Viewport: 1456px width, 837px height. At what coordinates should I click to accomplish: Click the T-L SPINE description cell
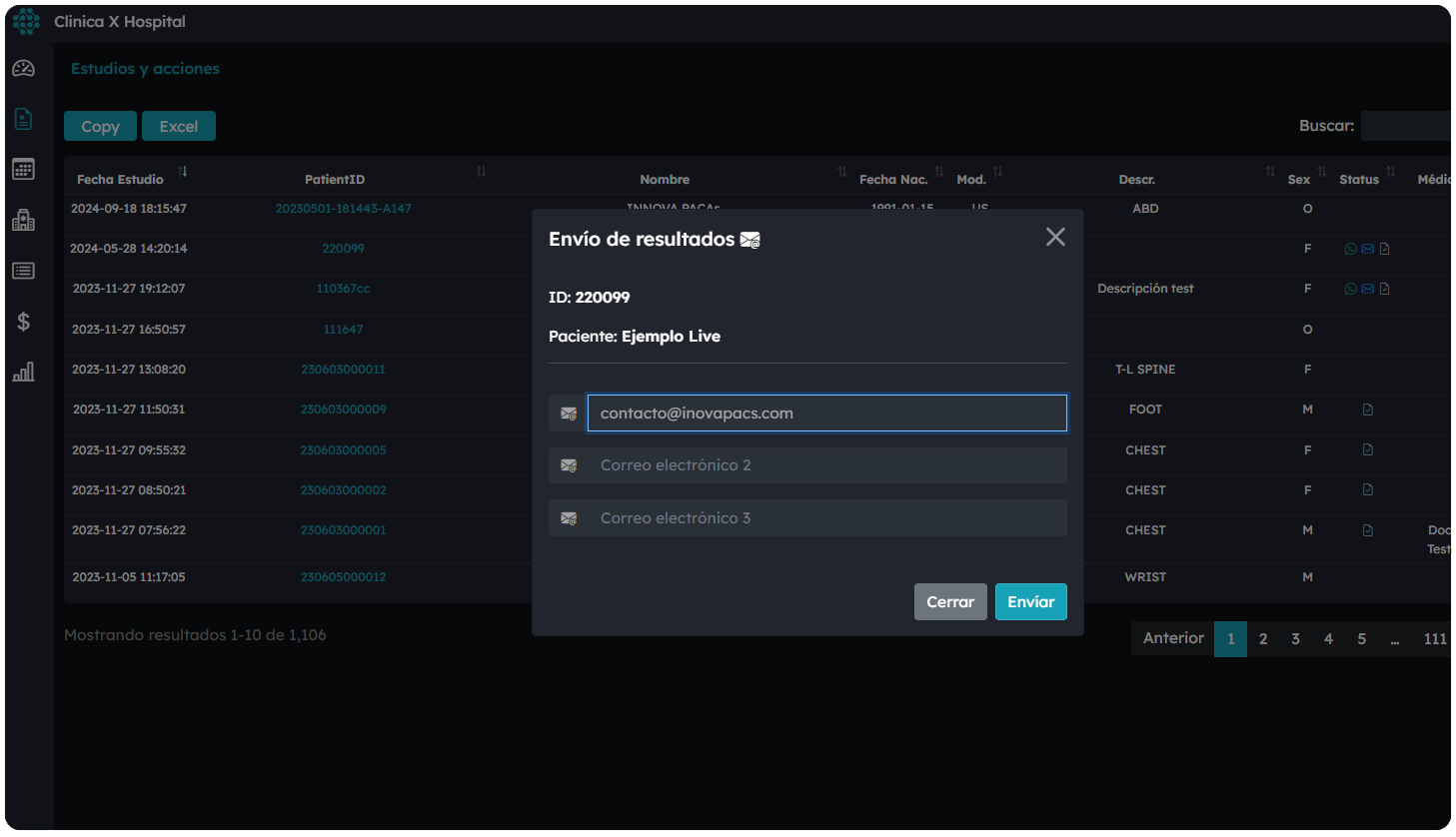[1145, 370]
